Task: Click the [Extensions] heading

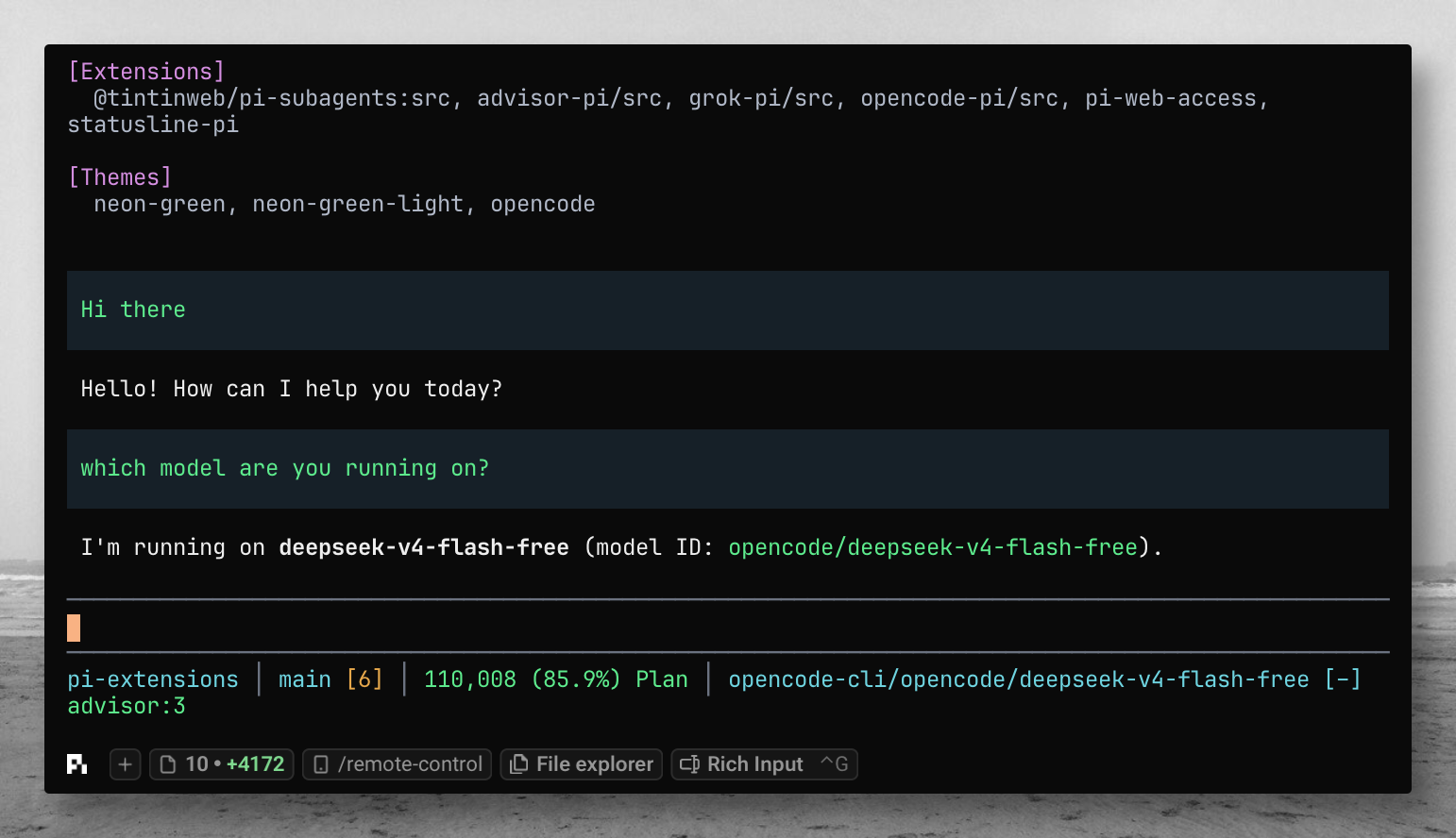Action: click(146, 72)
